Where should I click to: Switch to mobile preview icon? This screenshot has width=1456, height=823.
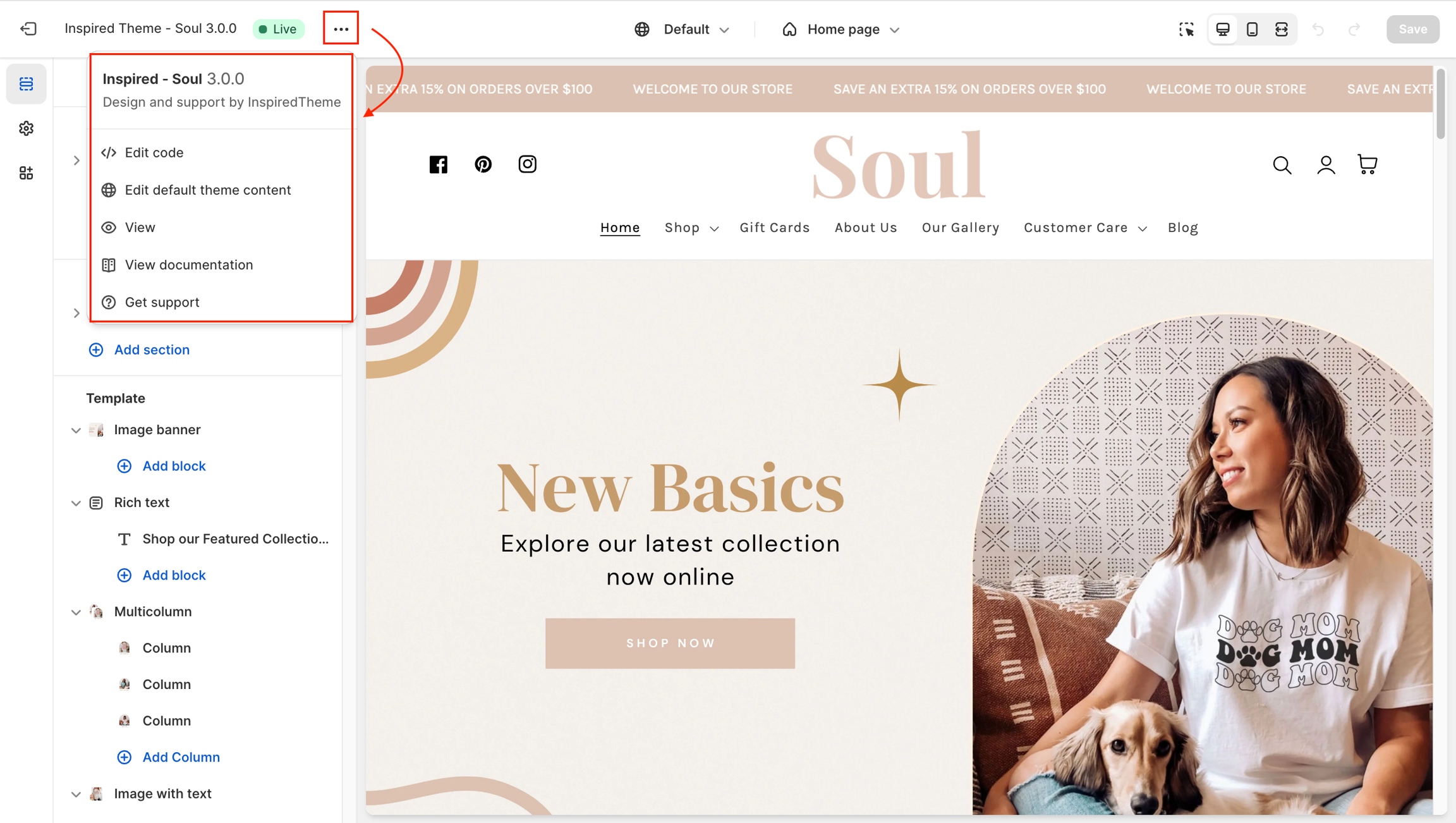1252,29
